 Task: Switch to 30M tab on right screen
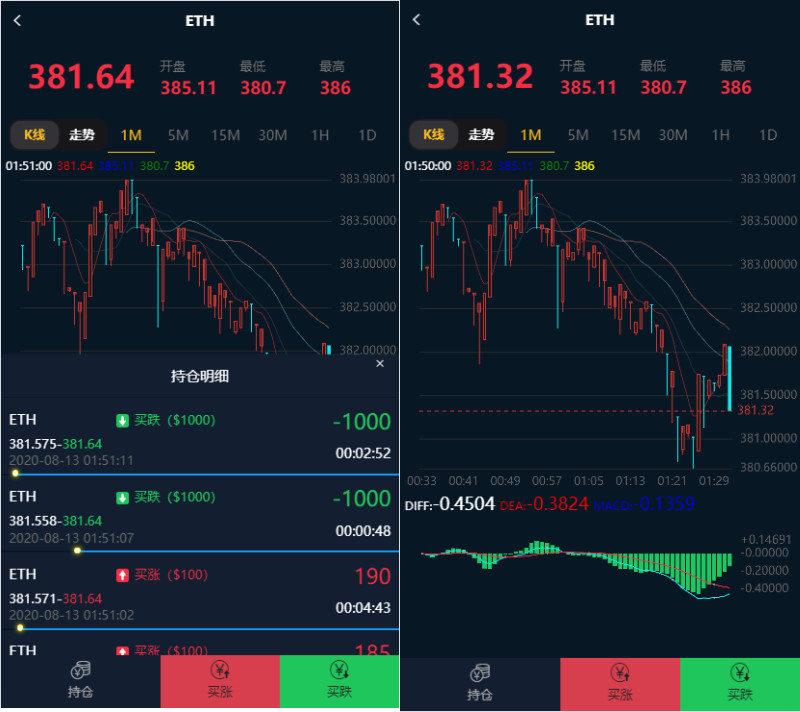pyautogui.click(x=673, y=135)
